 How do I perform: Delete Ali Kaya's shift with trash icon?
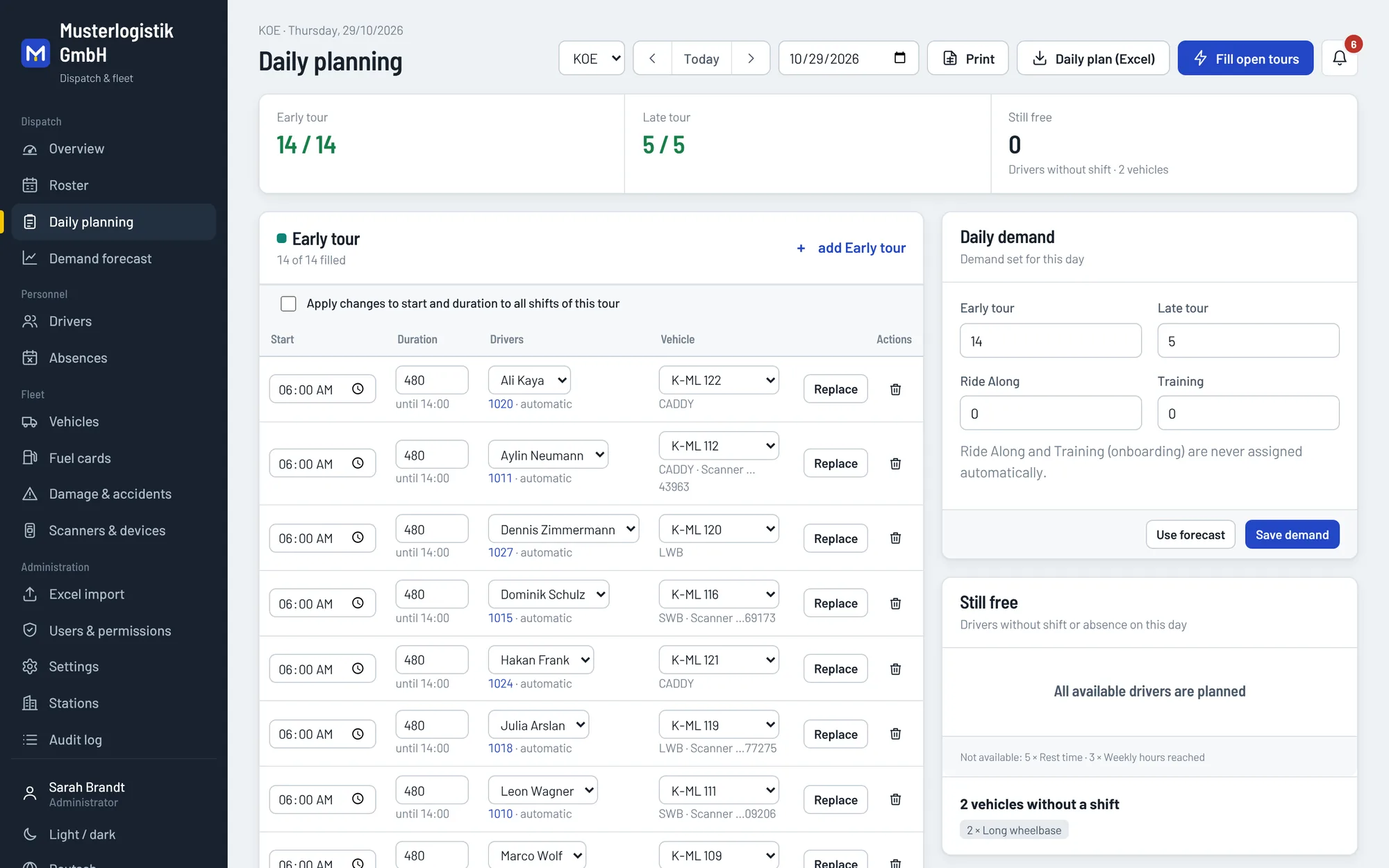coord(895,390)
